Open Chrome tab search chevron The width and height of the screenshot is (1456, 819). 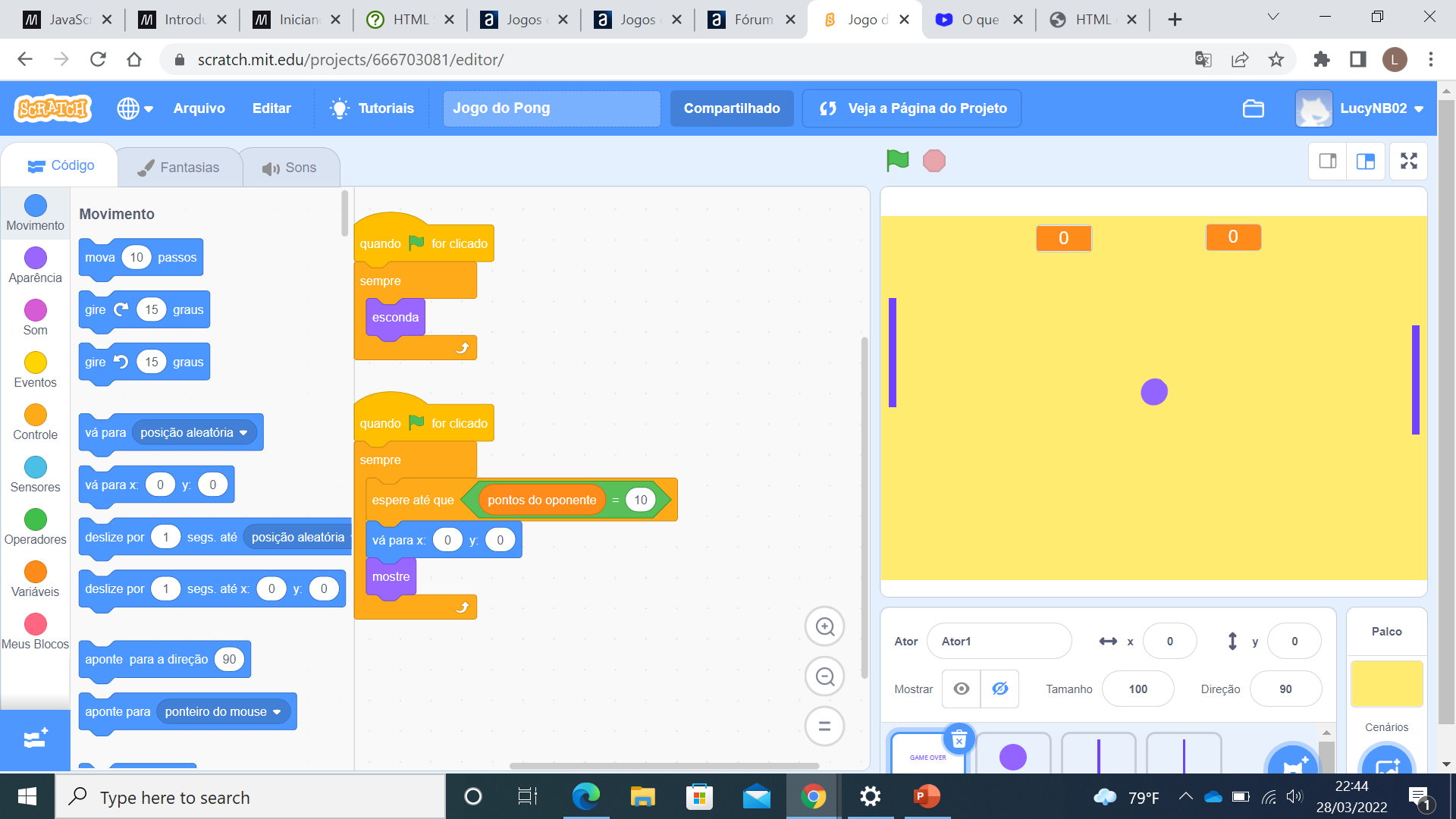1273,17
